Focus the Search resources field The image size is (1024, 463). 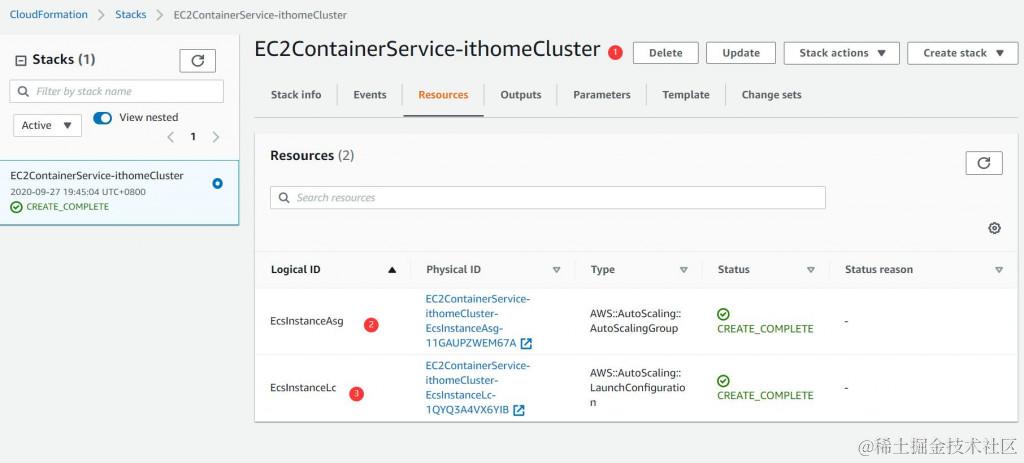tap(547, 197)
